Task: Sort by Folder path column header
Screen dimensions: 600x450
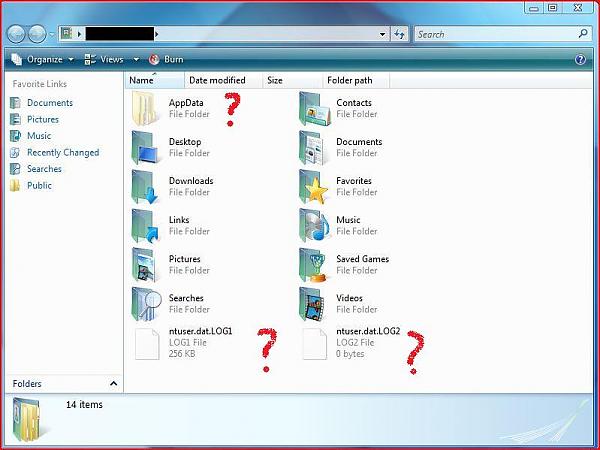Action: (x=356, y=80)
